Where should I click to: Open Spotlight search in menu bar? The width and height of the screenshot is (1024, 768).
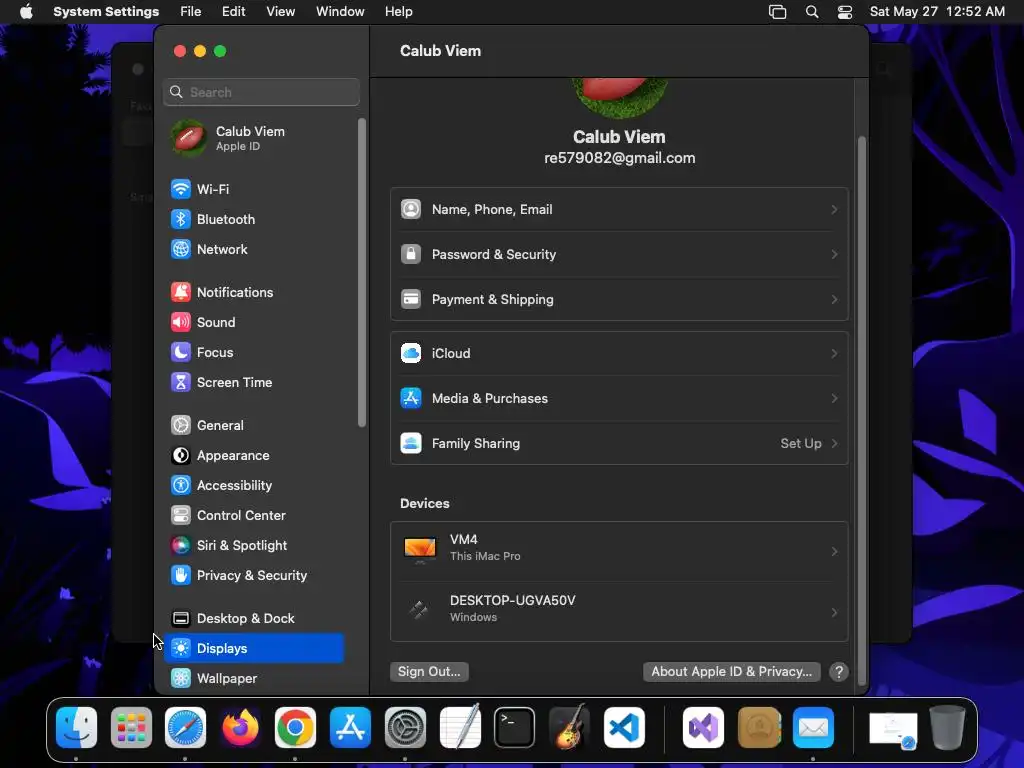(812, 12)
